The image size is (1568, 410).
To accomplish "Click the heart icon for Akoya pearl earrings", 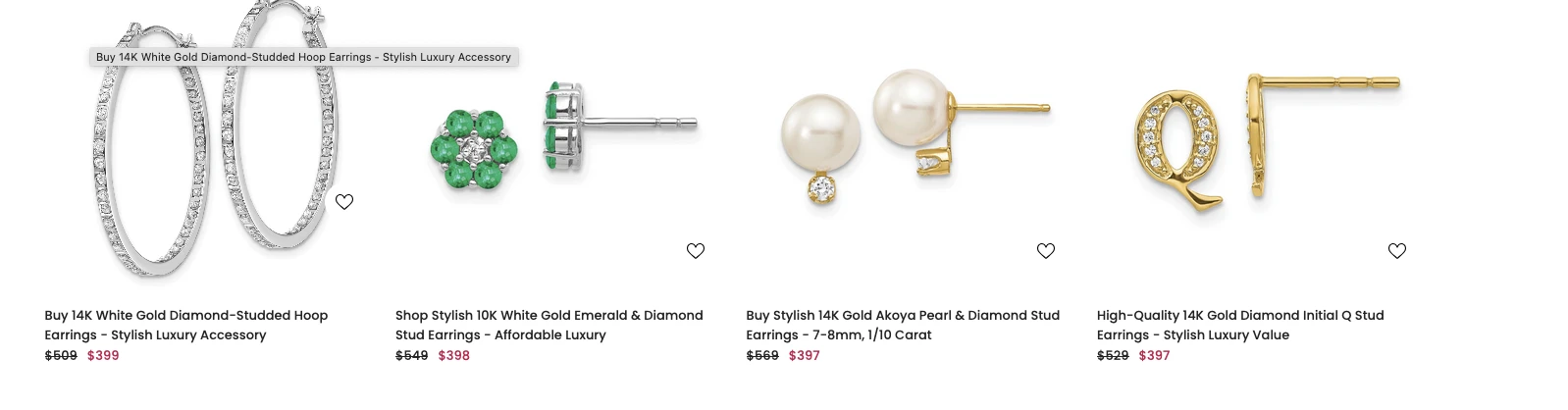I will [x=1046, y=251].
